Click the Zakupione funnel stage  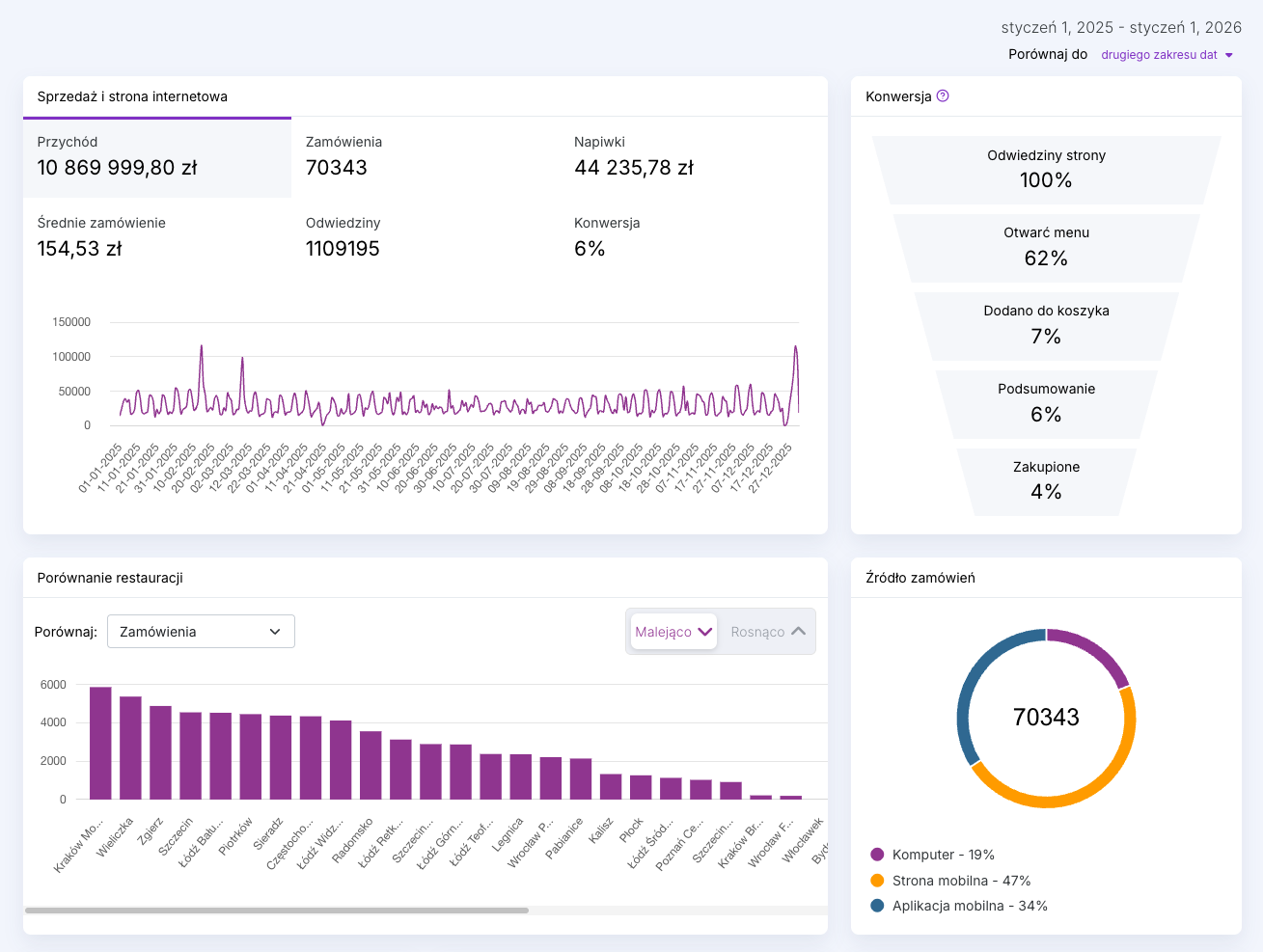click(x=1046, y=480)
